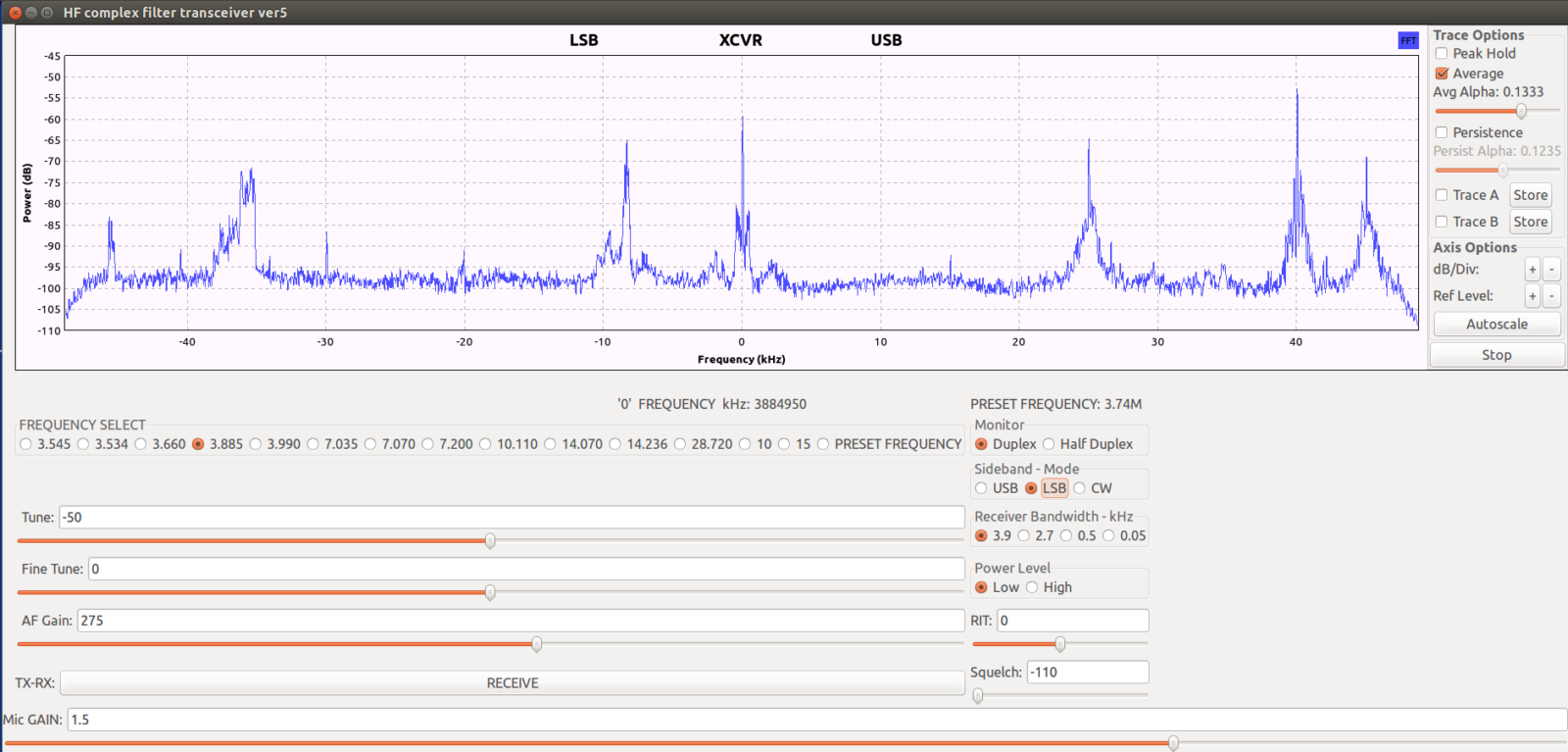The height and width of the screenshot is (752, 1568).
Task: Click the RECEIVE TX-RX toggle button
Action: pos(513,683)
